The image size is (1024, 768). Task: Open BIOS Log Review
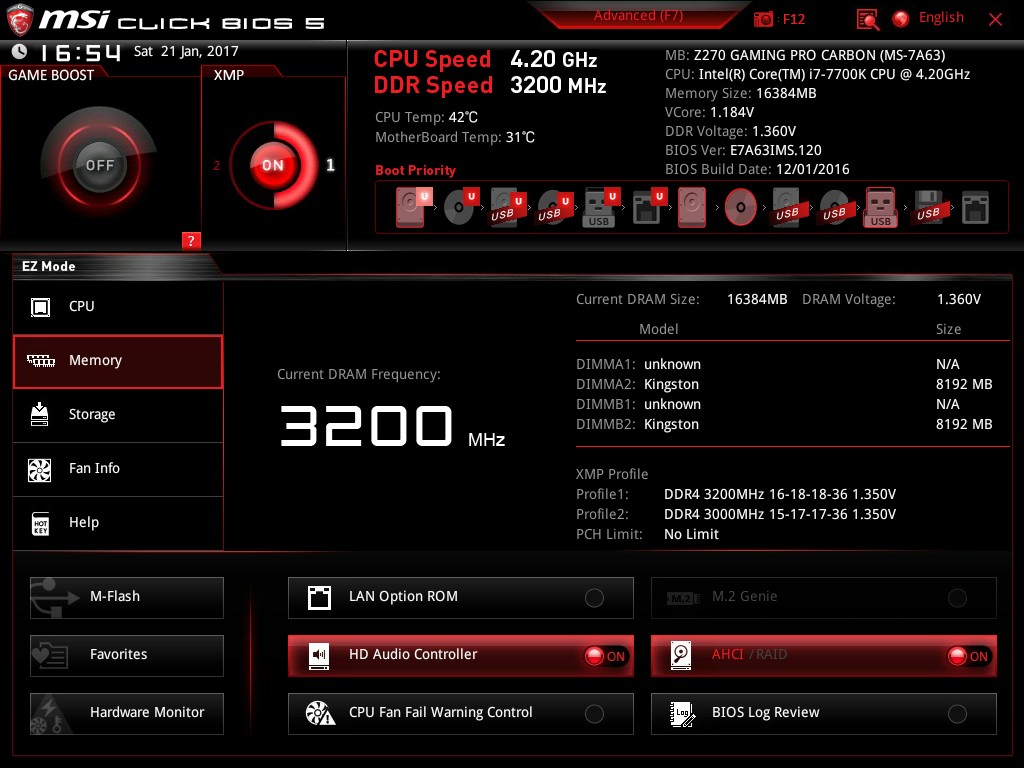coord(824,713)
